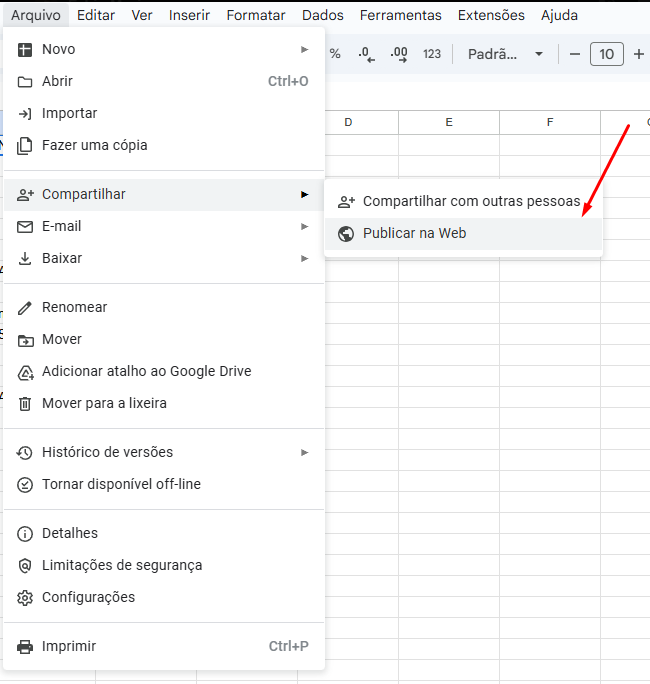Screen dimensions: 650x684
Task: Click the Mover folder-arrow icon
Action: (x=25, y=340)
